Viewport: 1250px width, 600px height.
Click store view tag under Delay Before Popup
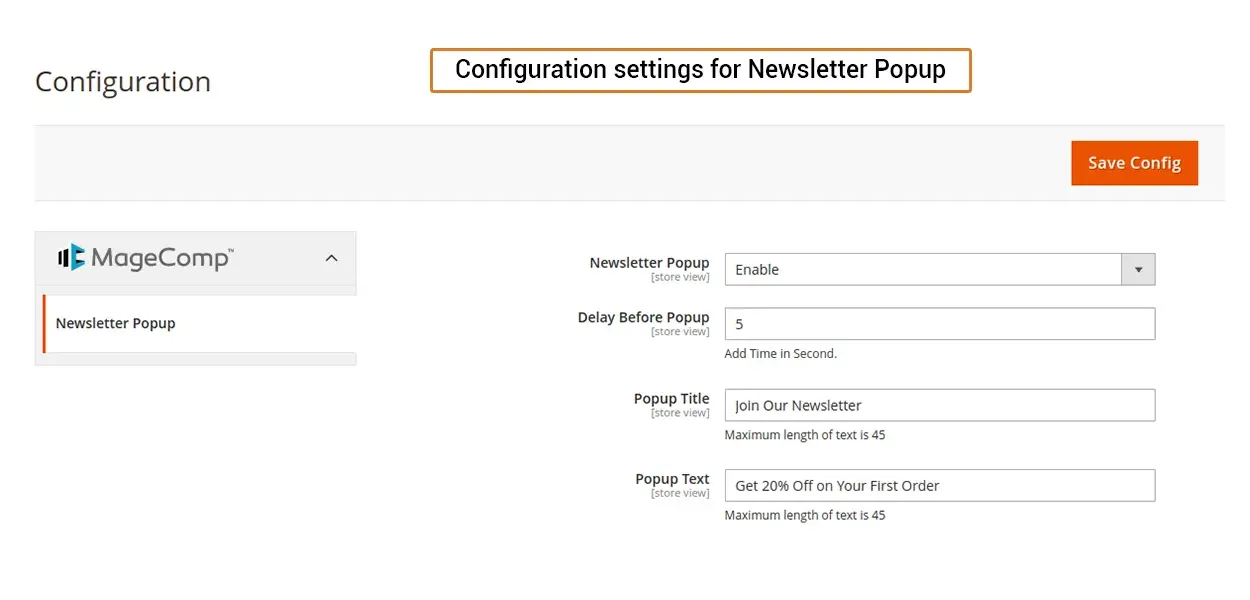[x=680, y=332]
